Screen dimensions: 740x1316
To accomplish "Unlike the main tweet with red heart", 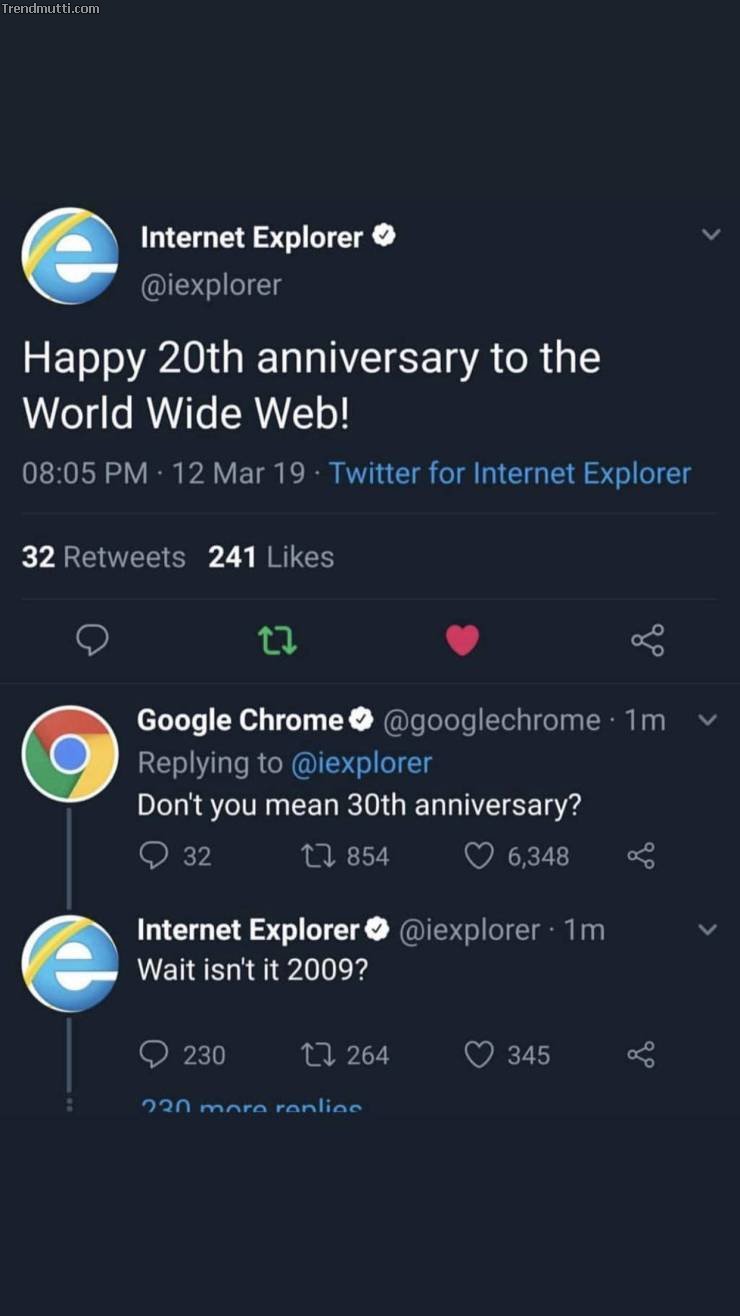I will [462, 640].
